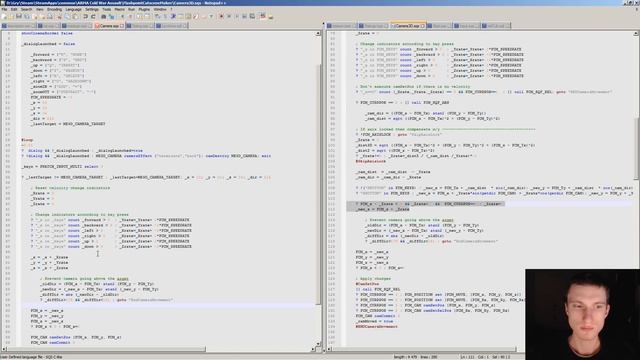Open the Language menu
640x360 pixels.
(x=73, y=9)
